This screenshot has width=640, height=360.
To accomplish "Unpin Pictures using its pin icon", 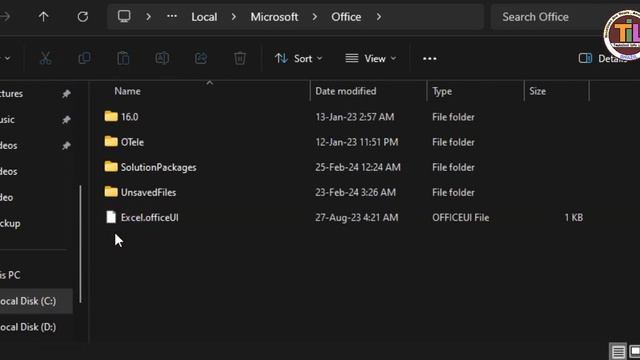I will (66, 94).
